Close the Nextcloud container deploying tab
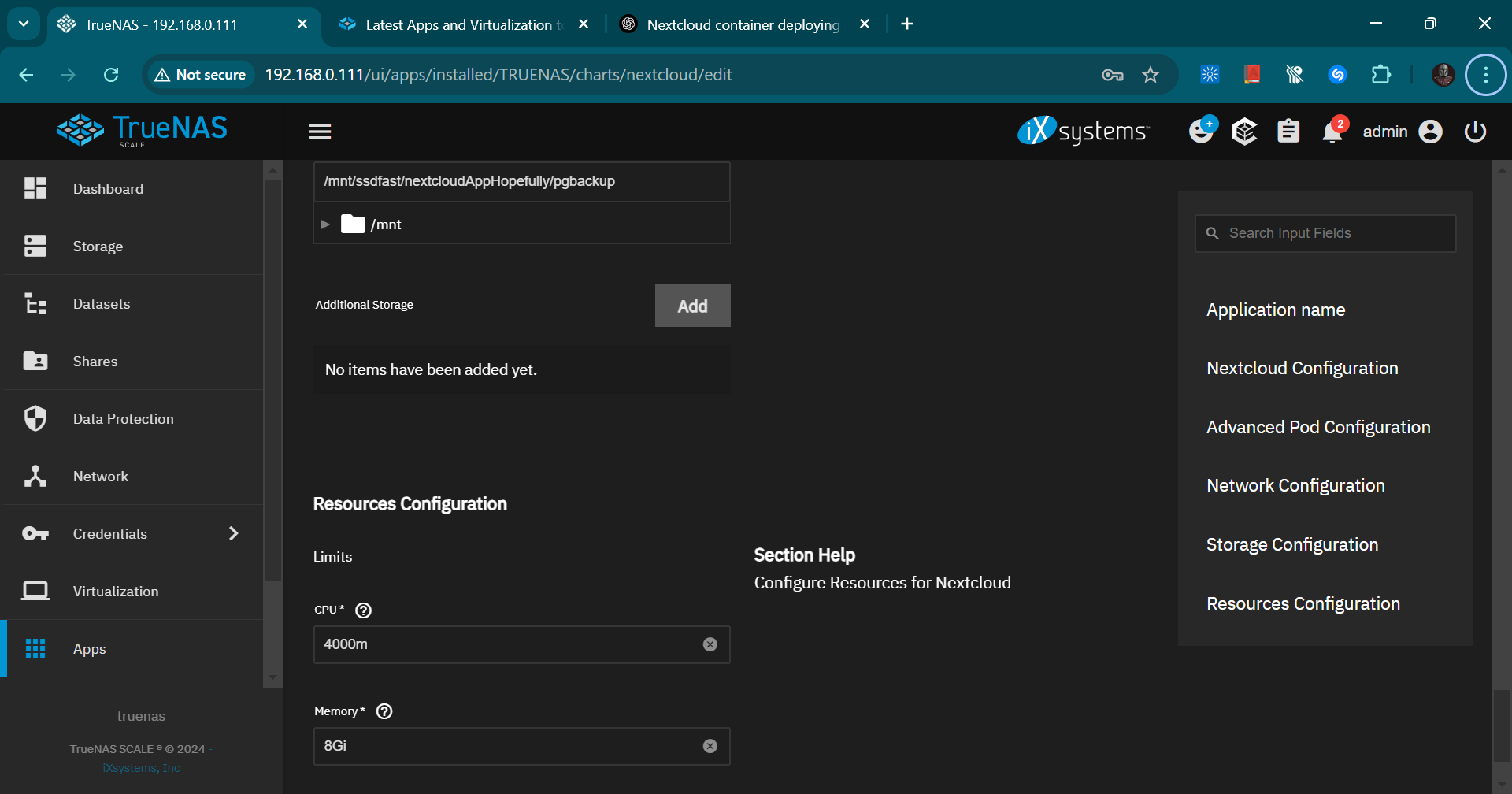Screen dimensions: 1512x794 [x=865, y=24]
